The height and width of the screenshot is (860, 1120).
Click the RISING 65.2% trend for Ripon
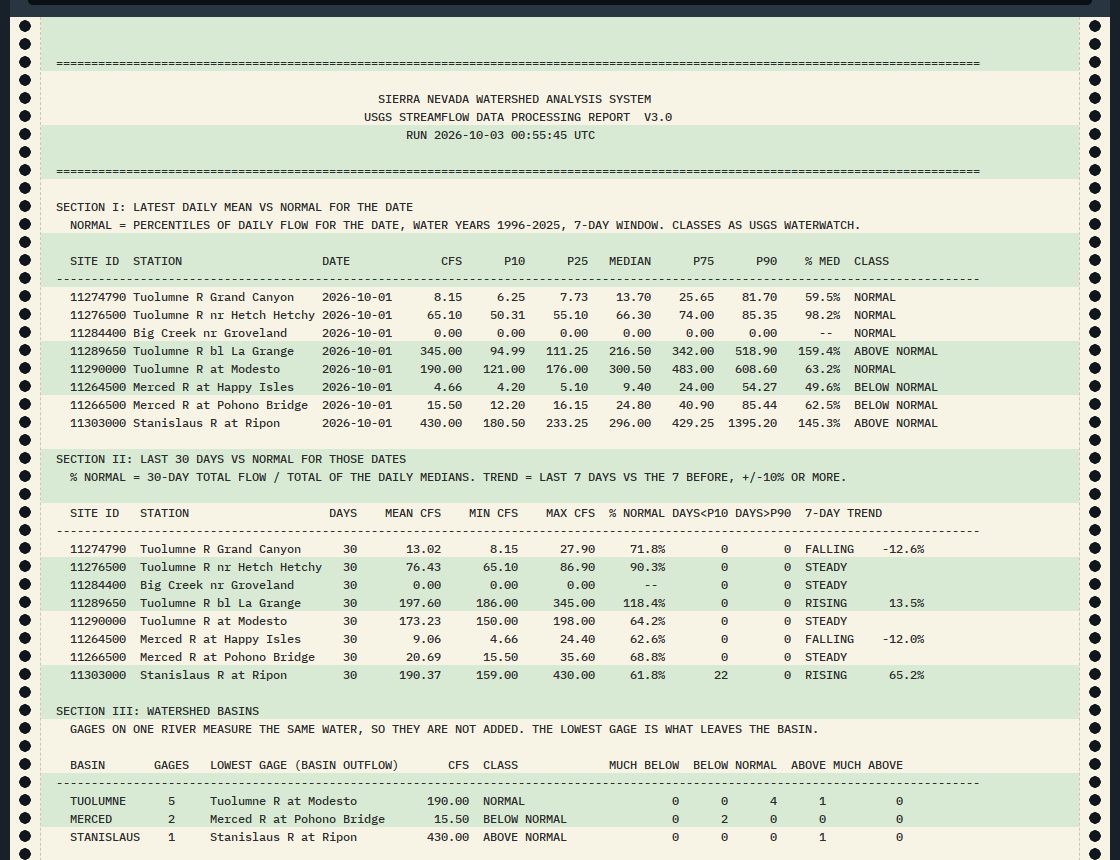point(864,675)
